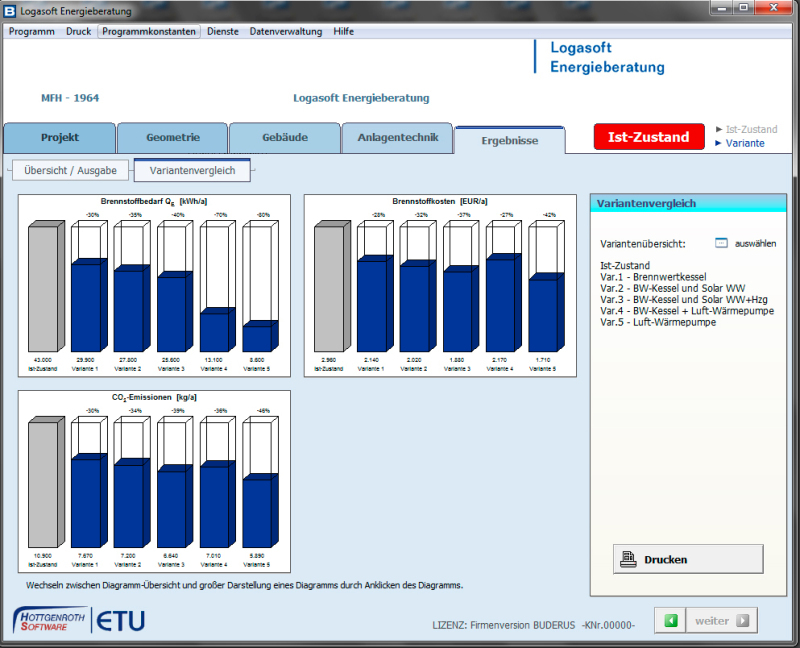The image size is (800, 648).
Task: Open the Dienste menu
Action: pos(223,31)
